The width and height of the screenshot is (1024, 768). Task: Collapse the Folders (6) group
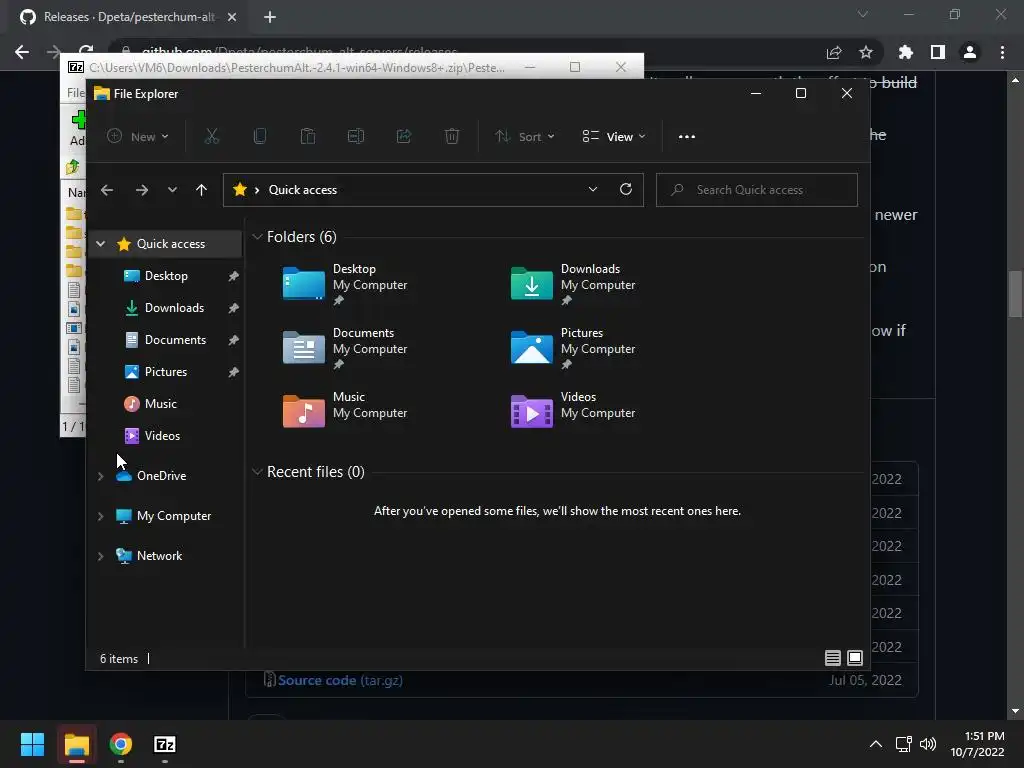coord(257,236)
